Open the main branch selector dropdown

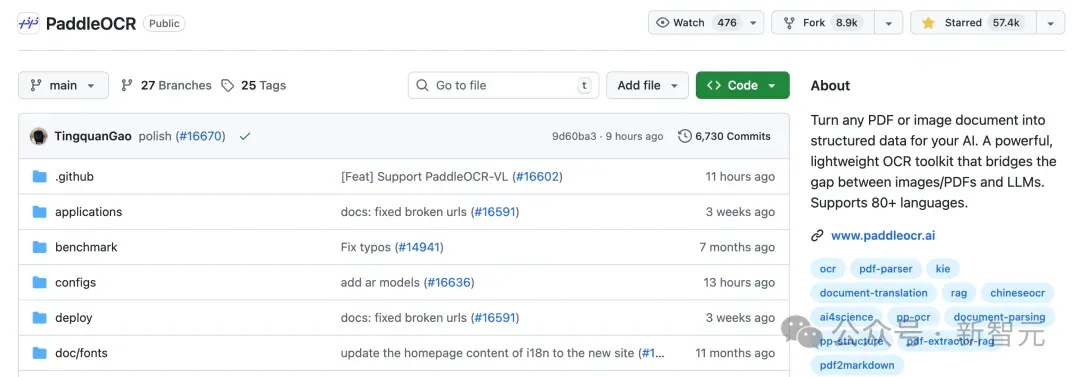tap(63, 85)
